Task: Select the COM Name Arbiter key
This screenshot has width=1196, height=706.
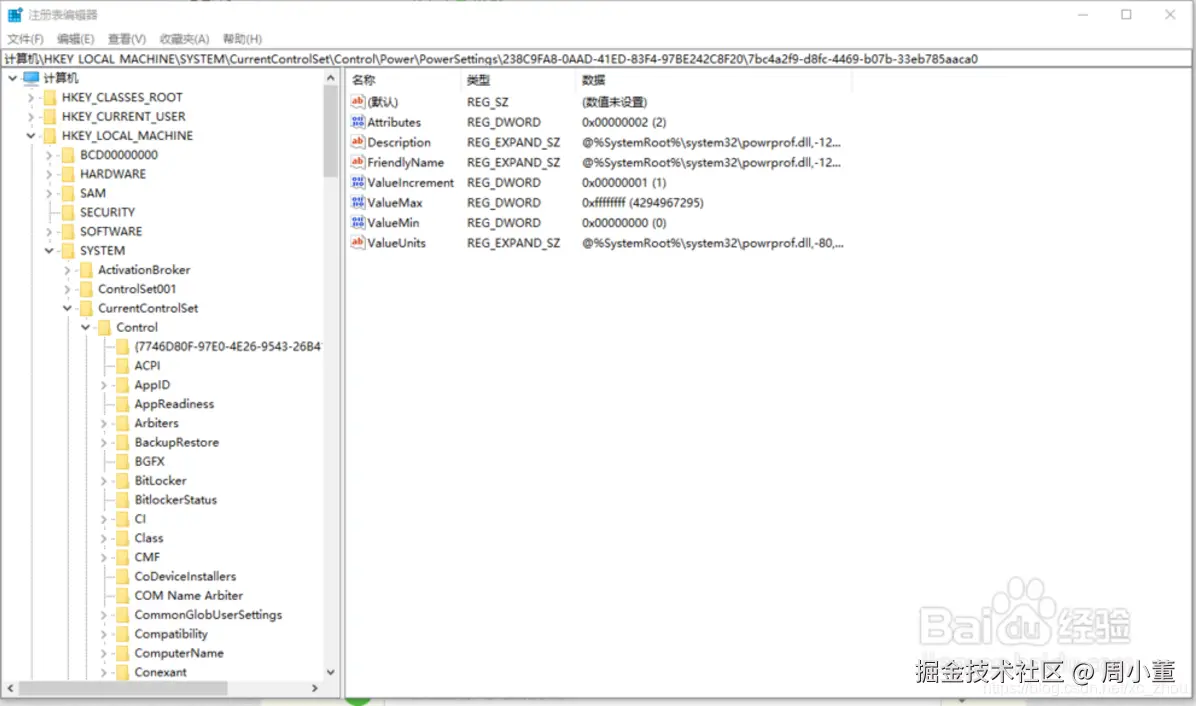Action: click(188, 595)
